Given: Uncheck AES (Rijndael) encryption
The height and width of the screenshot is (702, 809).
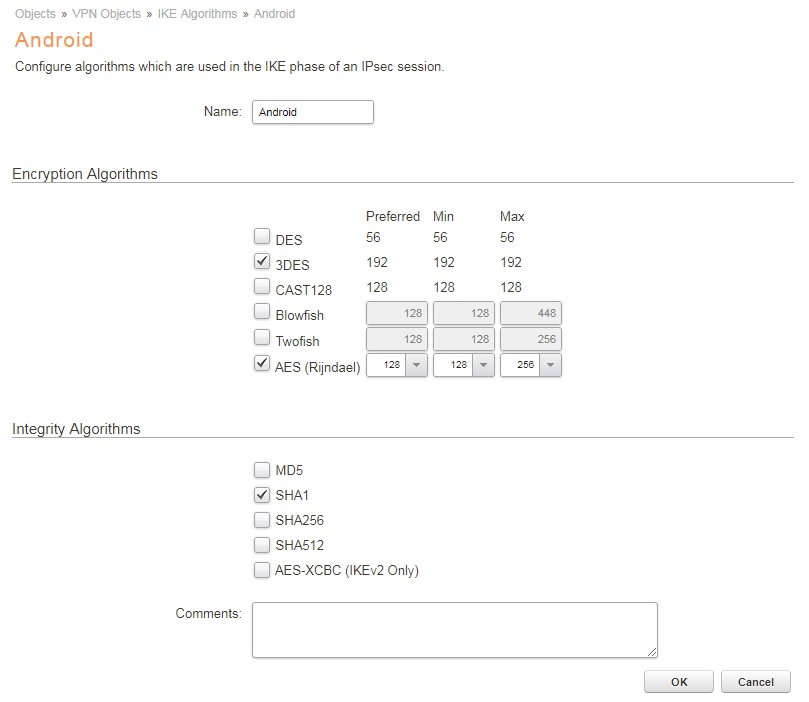Looking at the screenshot, I should click(x=262, y=364).
